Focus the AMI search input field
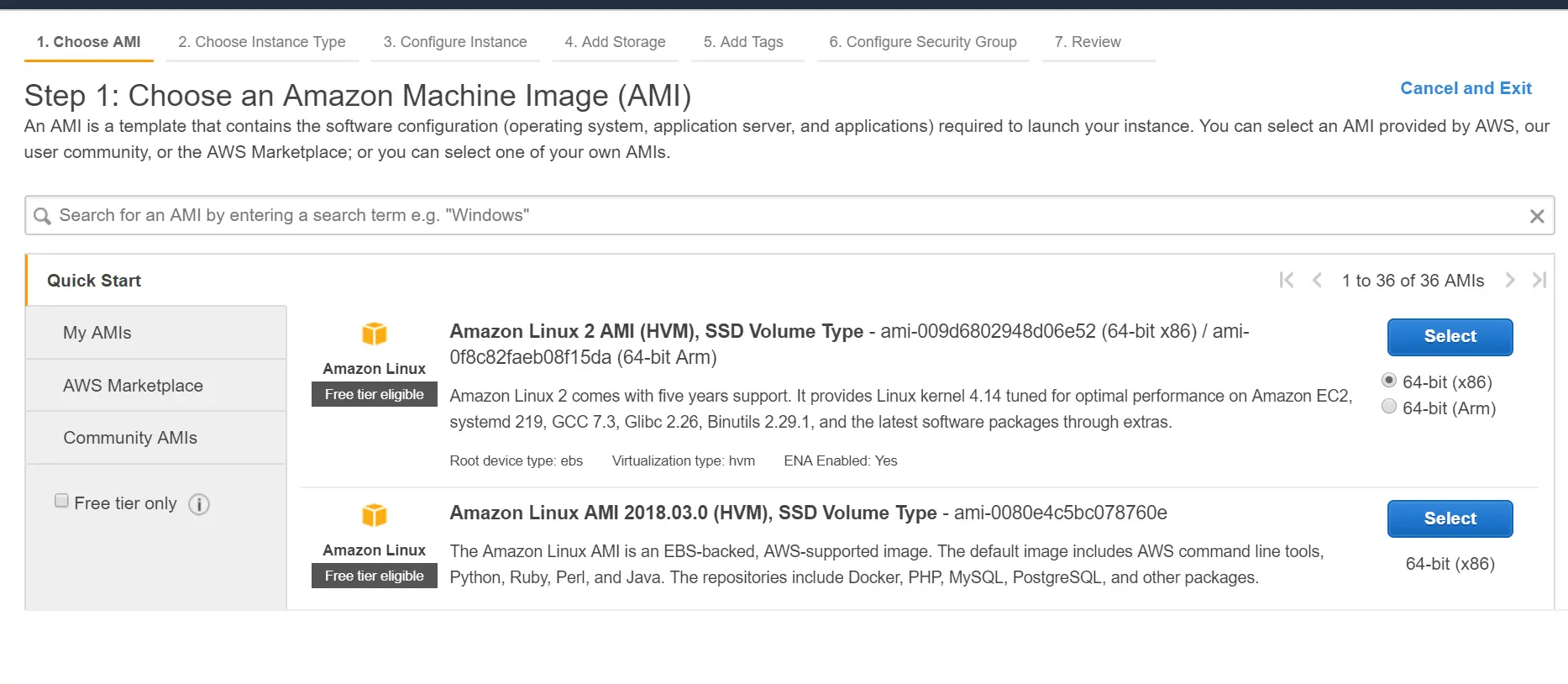Viewport: 1568px width, 684px height. (x=789, y=216)
